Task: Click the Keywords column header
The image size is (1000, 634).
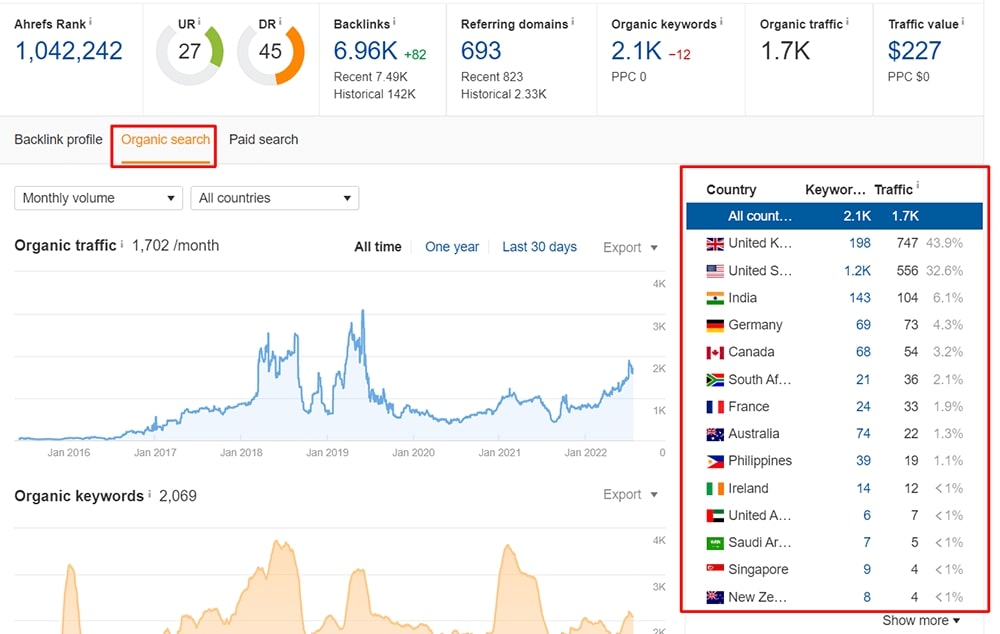Action: tap(835, 189)
